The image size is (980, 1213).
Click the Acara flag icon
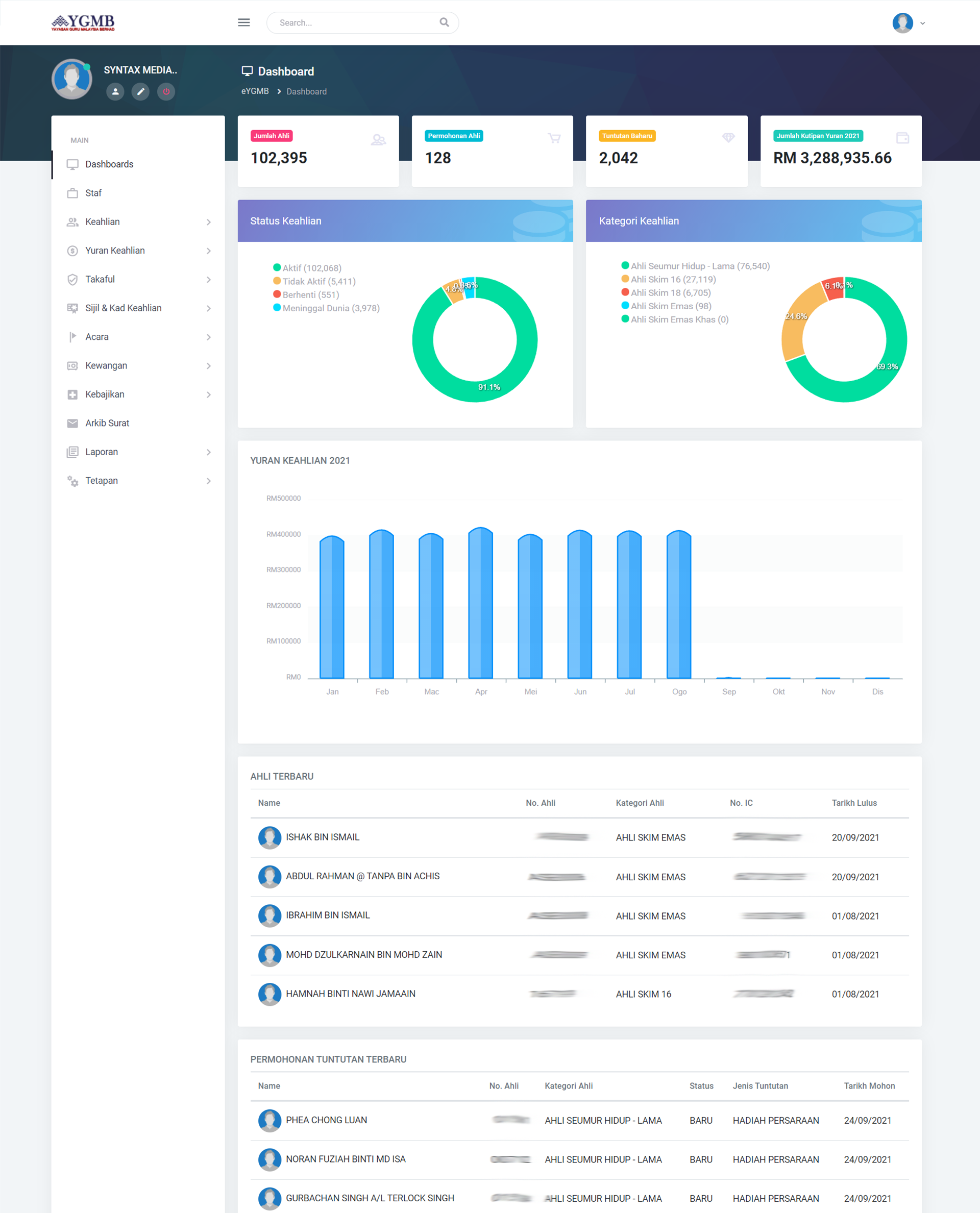click(72, 337)
